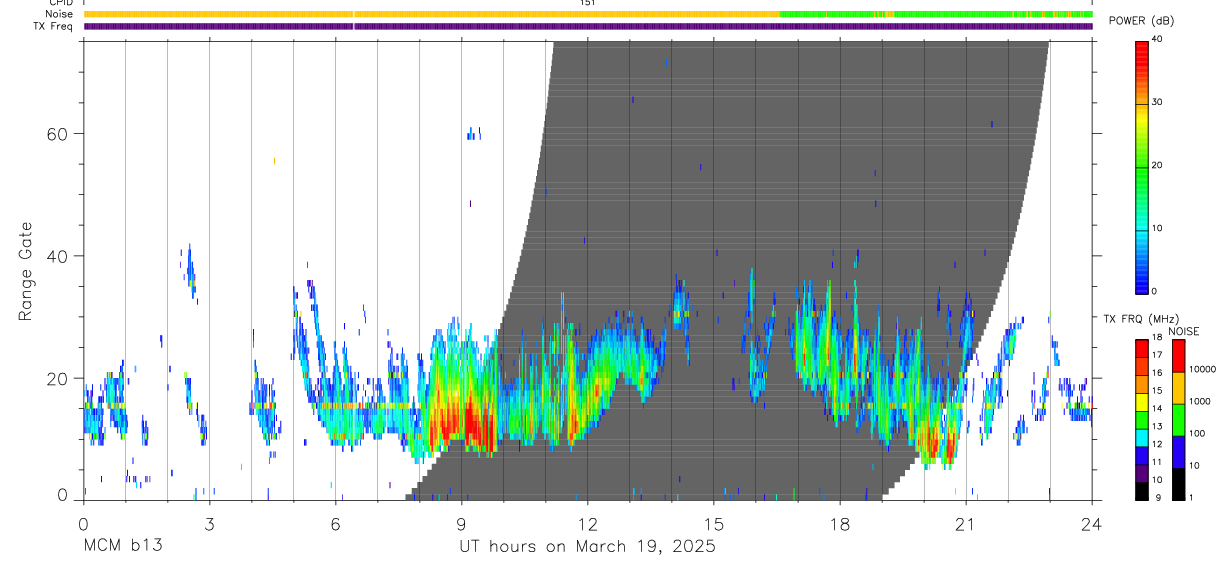Click the 24 tick on UT hours axis
The image size is (1228, 567).
tap(1092, 523)
